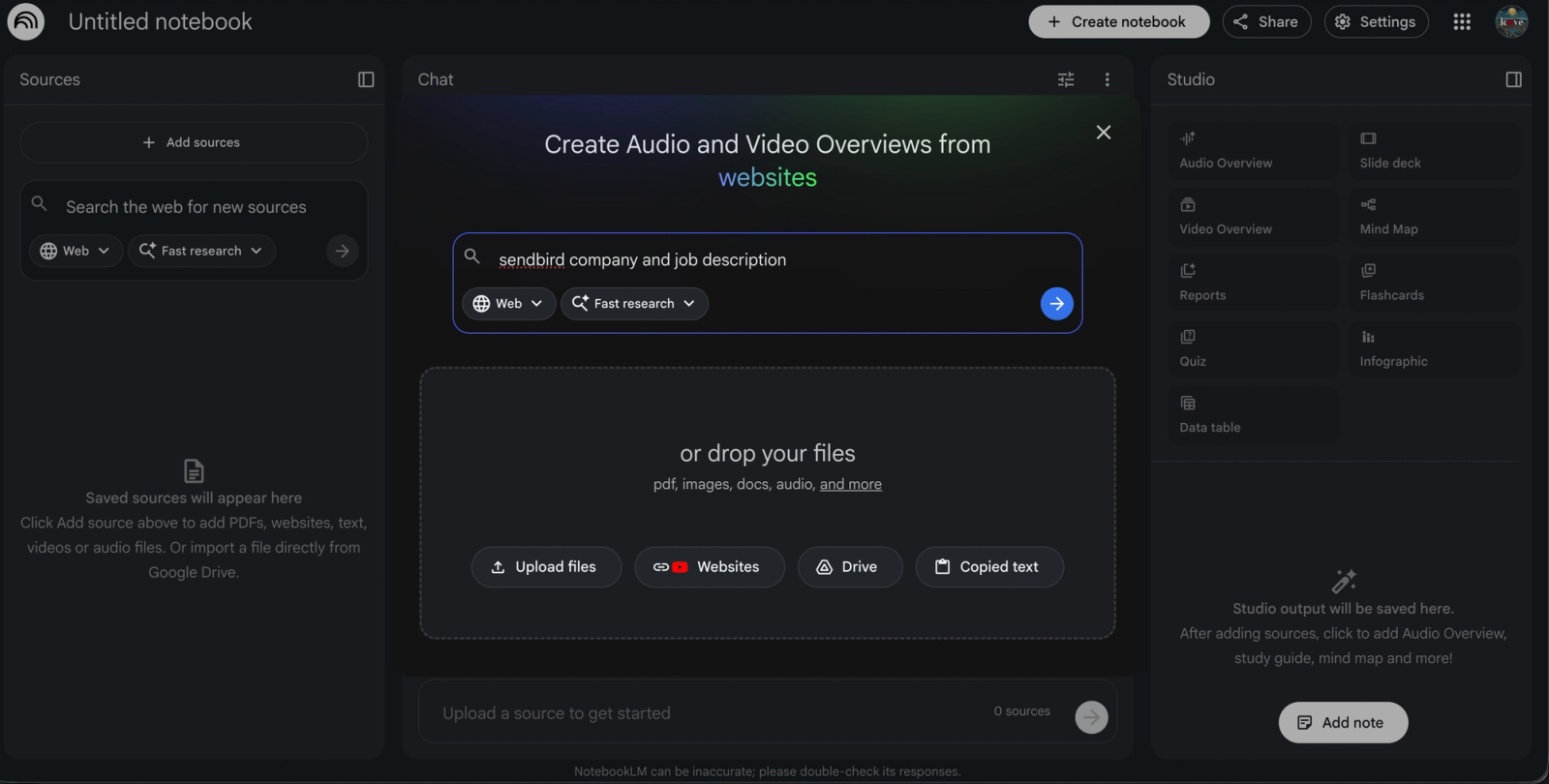This screenshot has height=784, width=1549.
Task: Generate a Video Overview
Action: click(x=1254, y=217)
